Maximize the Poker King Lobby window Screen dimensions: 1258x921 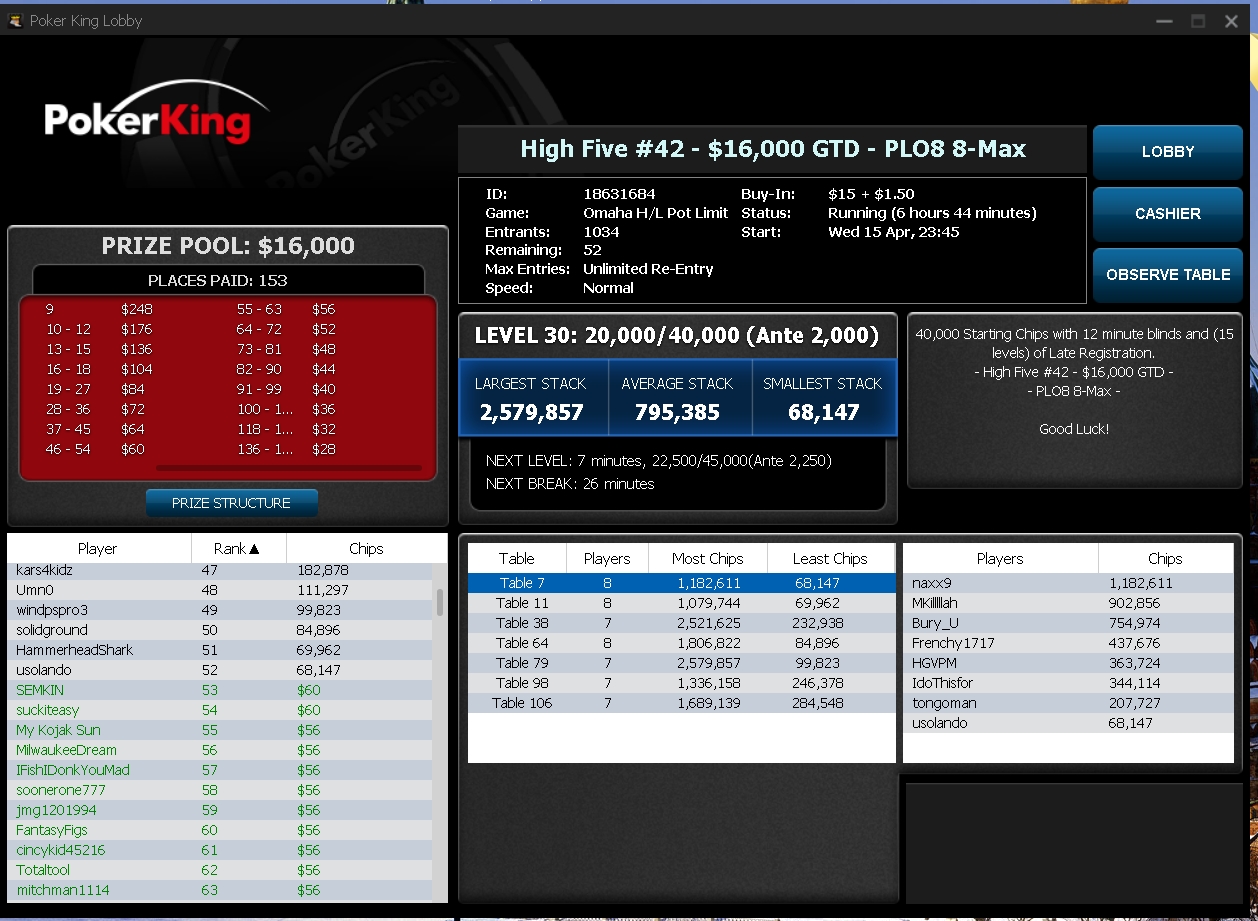click(x=1198, y=21)
